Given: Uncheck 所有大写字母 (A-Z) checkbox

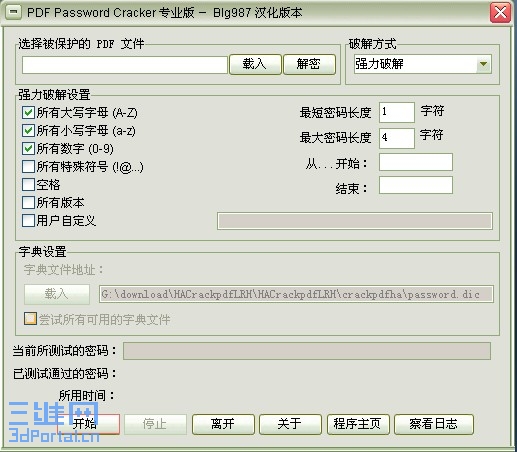Looking at the screenshot, I should [28, 113].
